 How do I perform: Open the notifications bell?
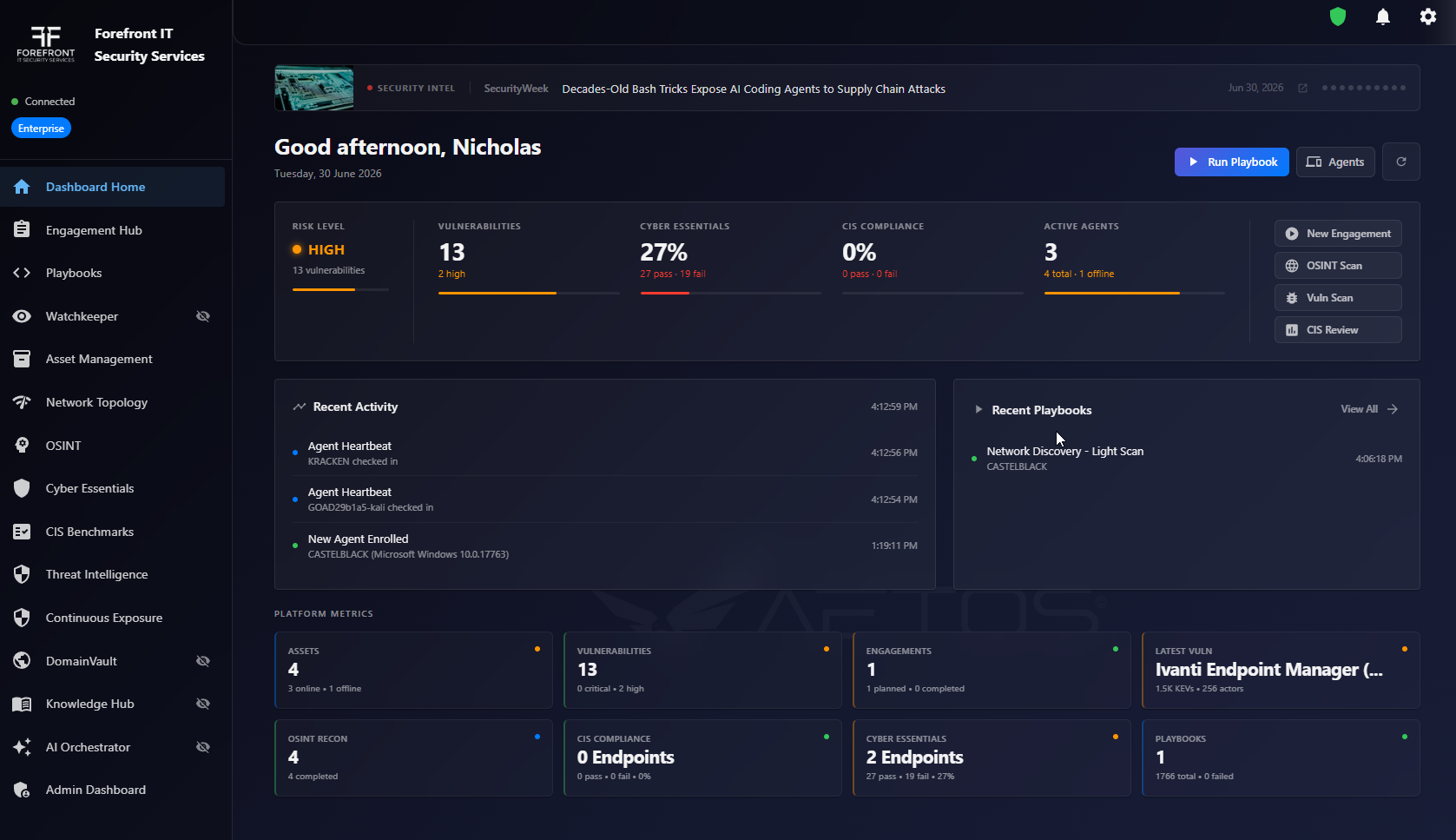click(1383, 17)
